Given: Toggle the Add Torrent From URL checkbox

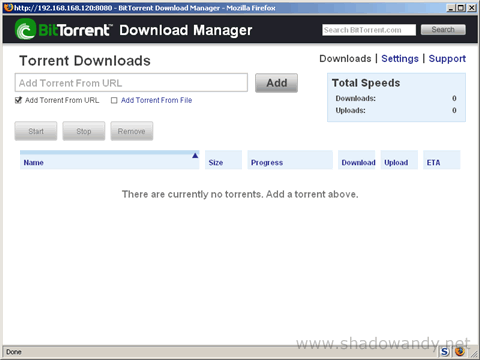Looking at the screenshot, I should (18, 100).
